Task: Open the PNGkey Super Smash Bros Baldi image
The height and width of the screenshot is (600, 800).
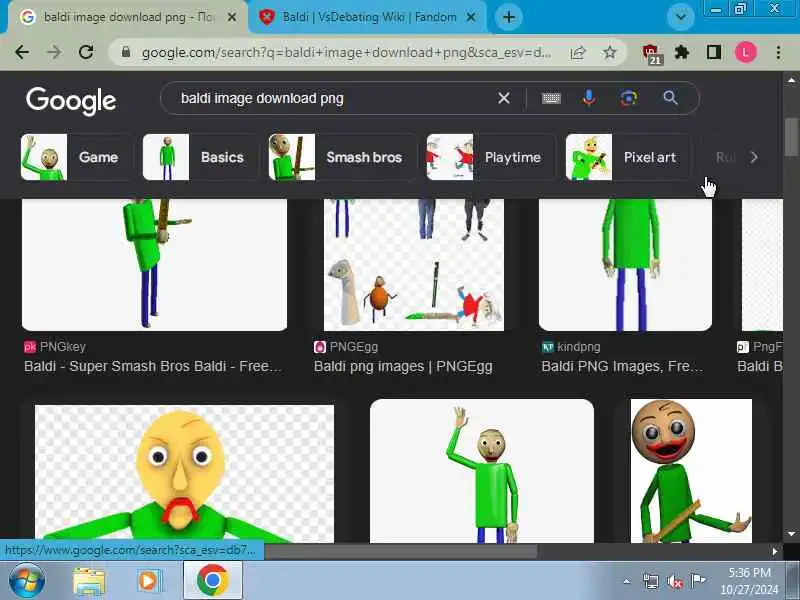Action: coord(155,265)
